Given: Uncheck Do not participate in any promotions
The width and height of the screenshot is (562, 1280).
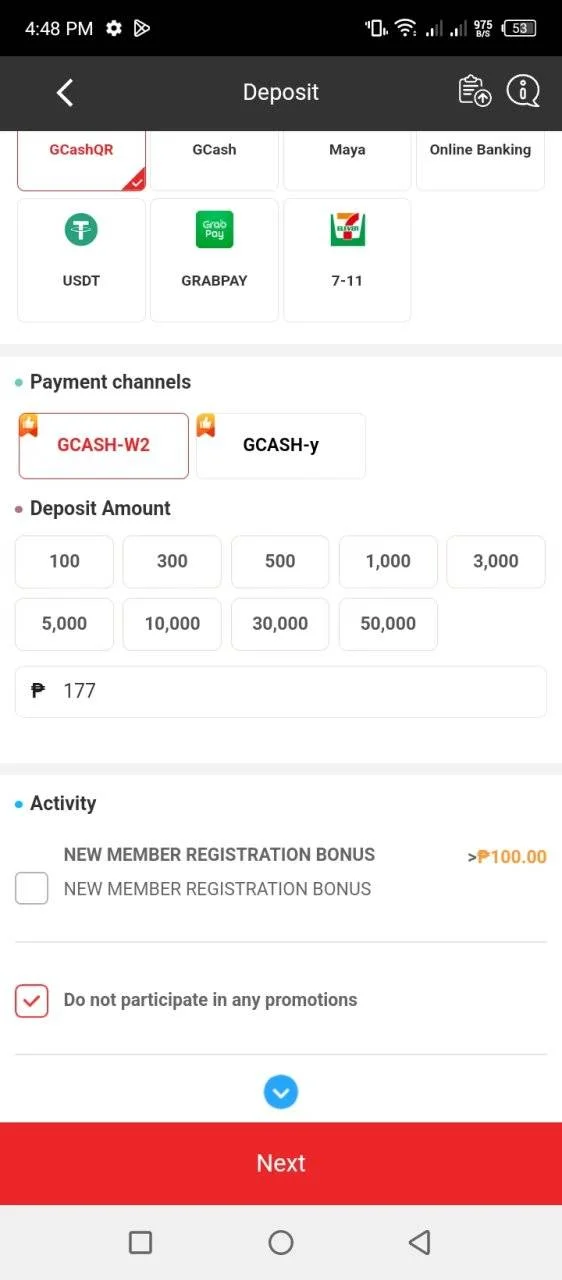Looking at the screenshot, I should [x=32, y=1000].
